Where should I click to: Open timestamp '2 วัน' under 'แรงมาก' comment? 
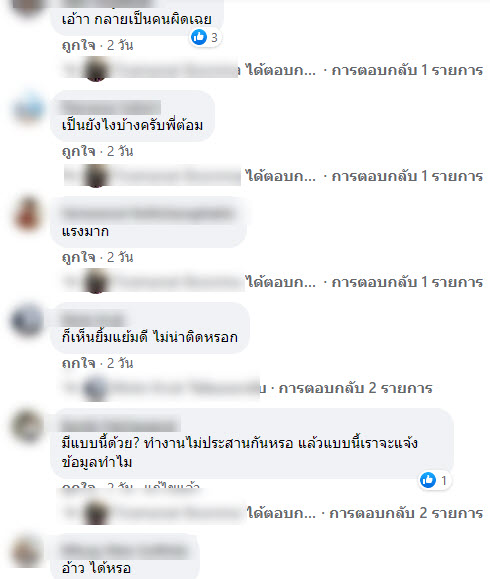[120, 257]
